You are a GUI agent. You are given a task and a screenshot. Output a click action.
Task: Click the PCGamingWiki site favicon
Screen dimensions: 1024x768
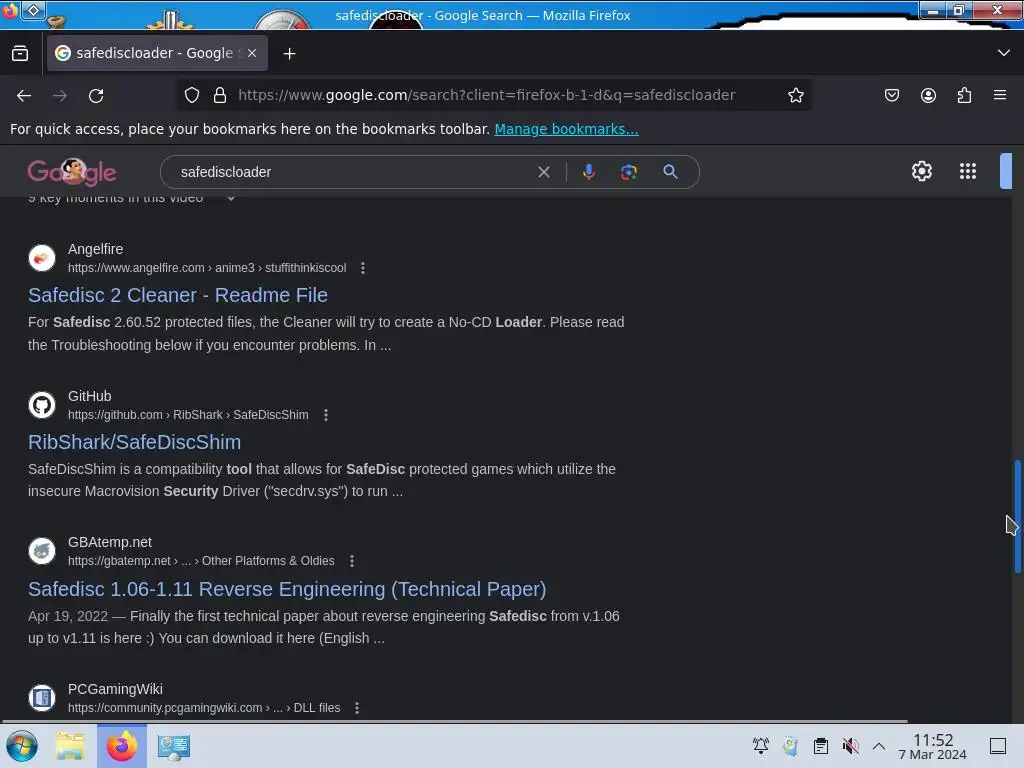point(42,697)
